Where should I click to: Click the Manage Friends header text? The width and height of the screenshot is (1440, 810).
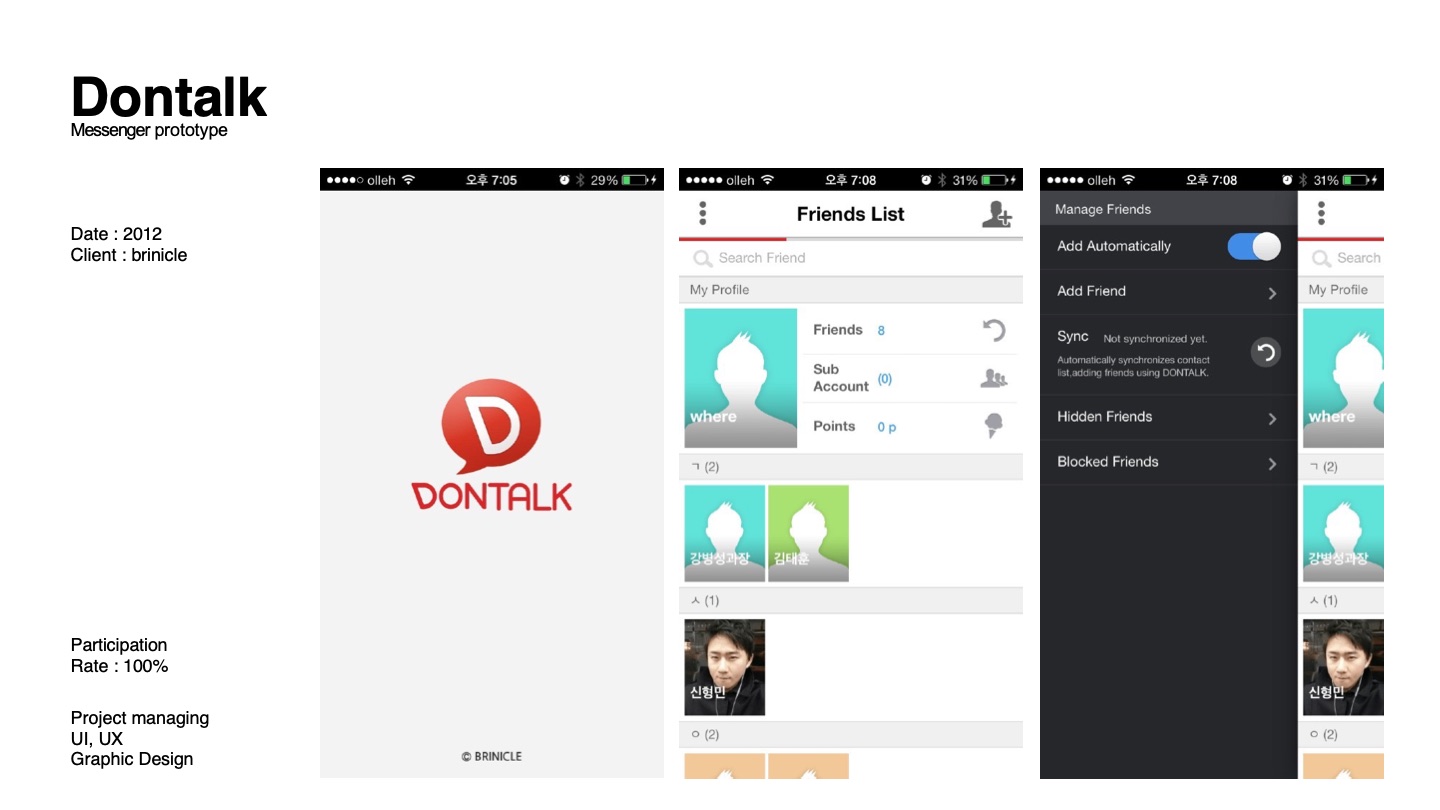tap(1103, 209)
